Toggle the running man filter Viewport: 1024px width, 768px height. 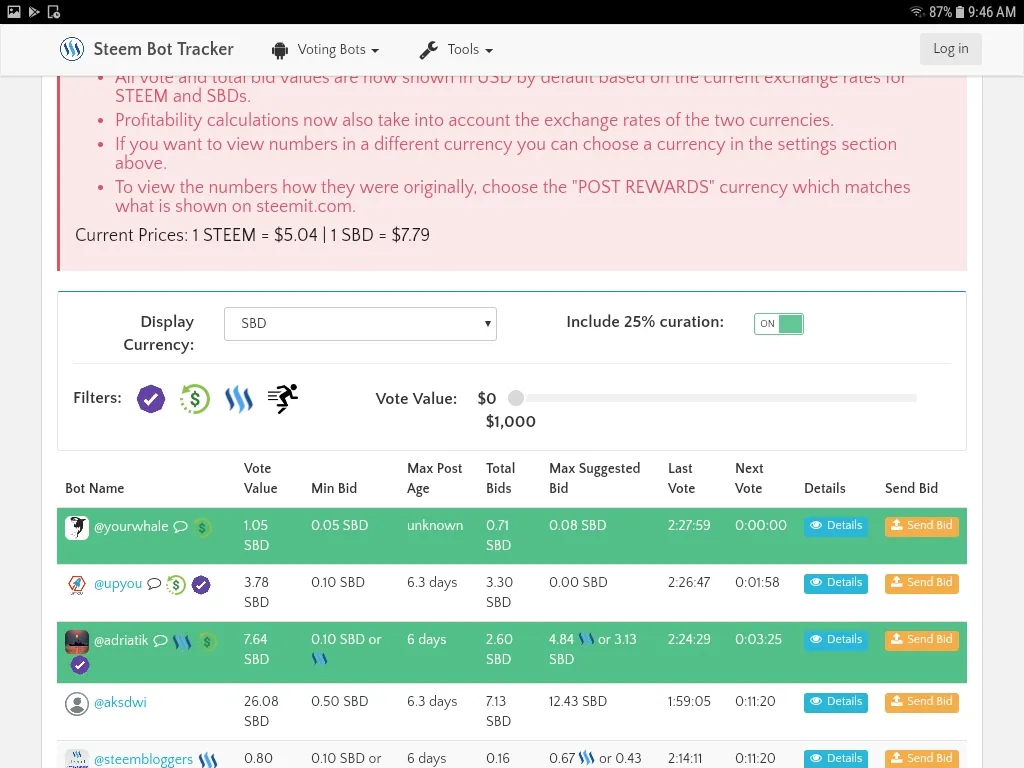pos(283,398)
